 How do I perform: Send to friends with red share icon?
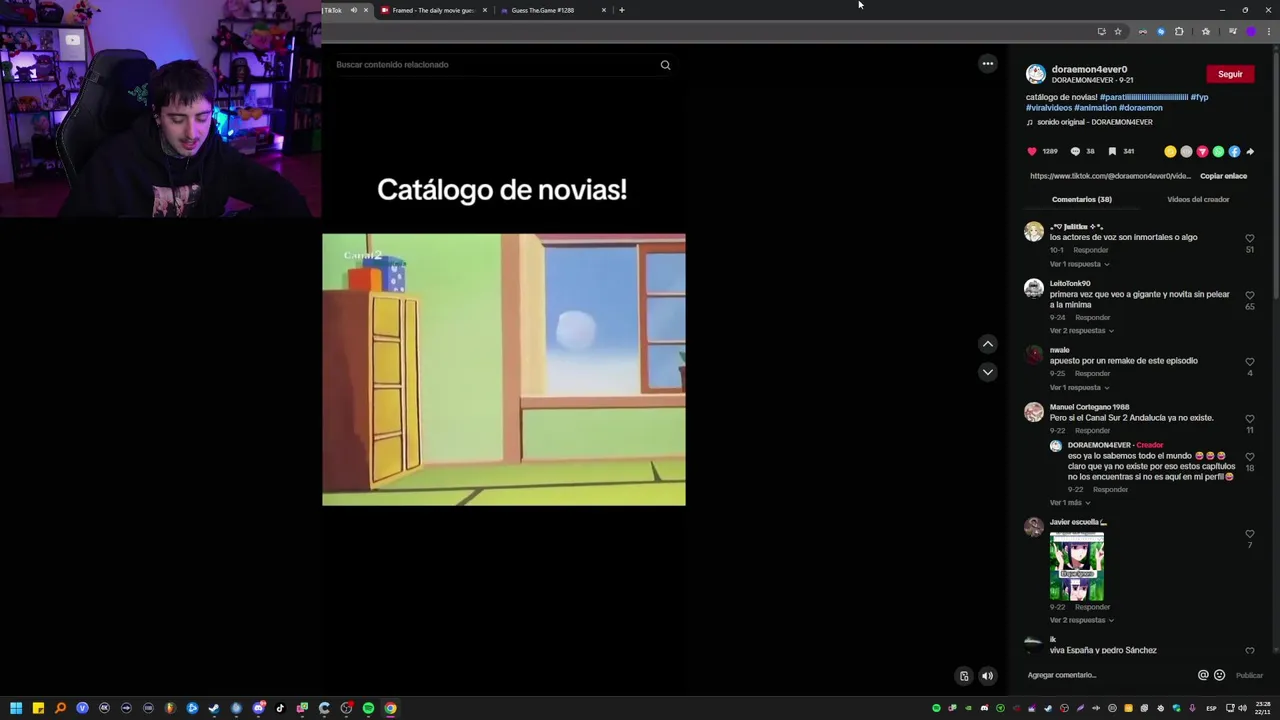(x=1202, y=152)
